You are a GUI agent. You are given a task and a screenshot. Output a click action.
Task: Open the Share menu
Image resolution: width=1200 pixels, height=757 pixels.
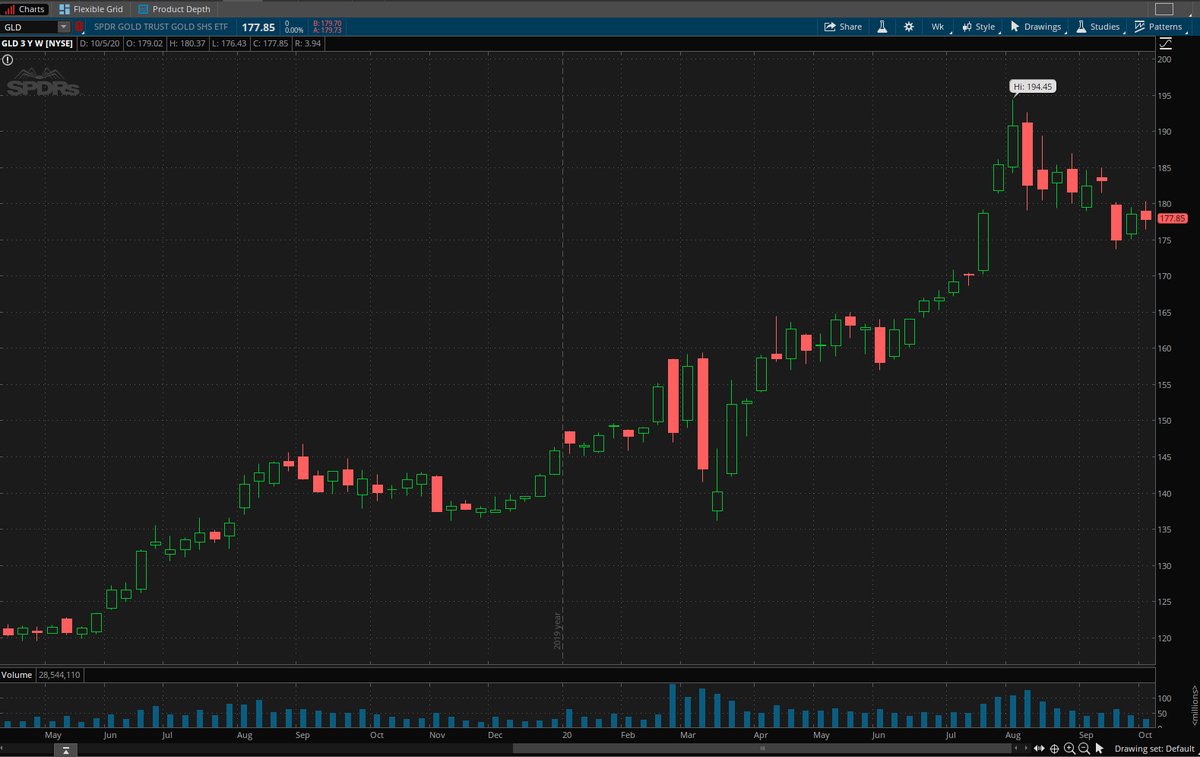(x=843, y=27)
